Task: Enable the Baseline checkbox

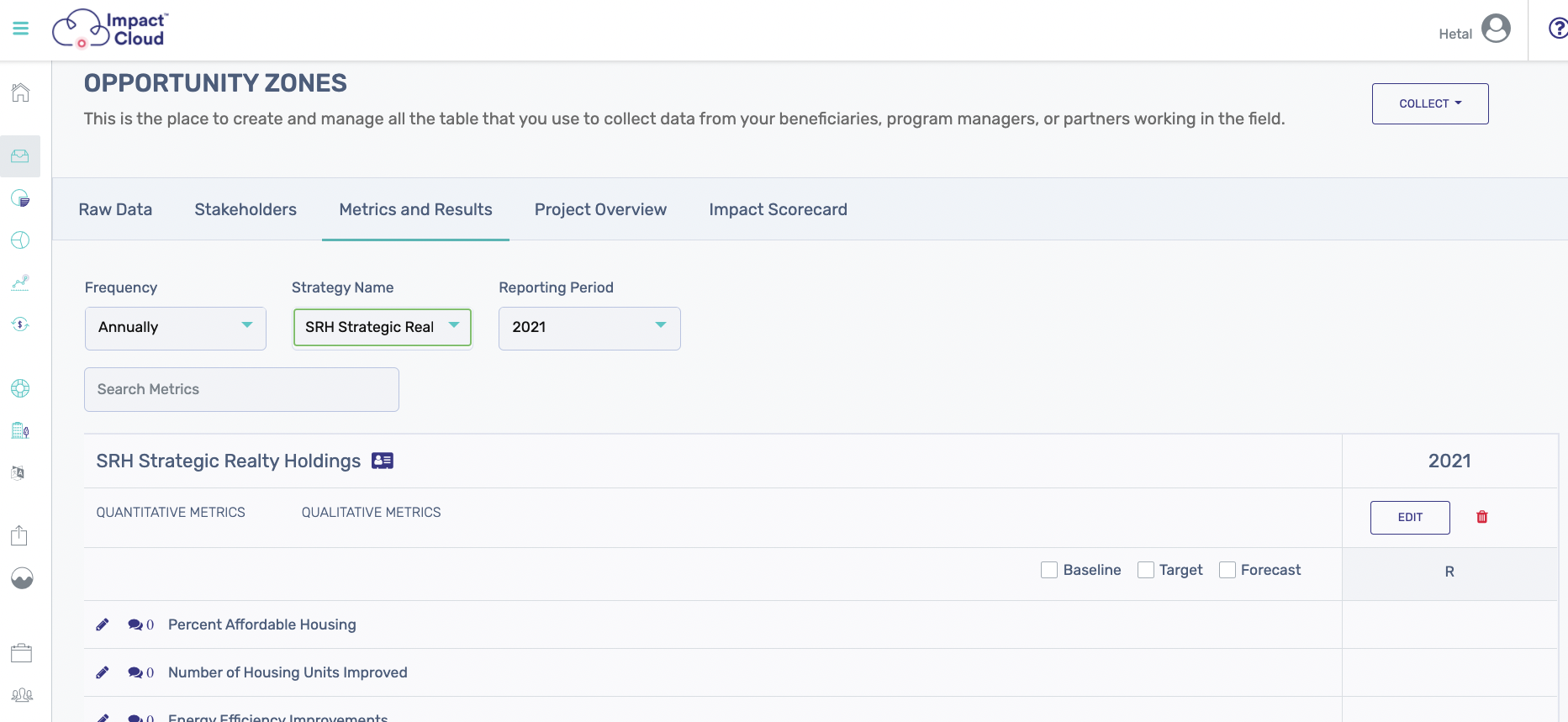Action: [x=1049, y=570]
